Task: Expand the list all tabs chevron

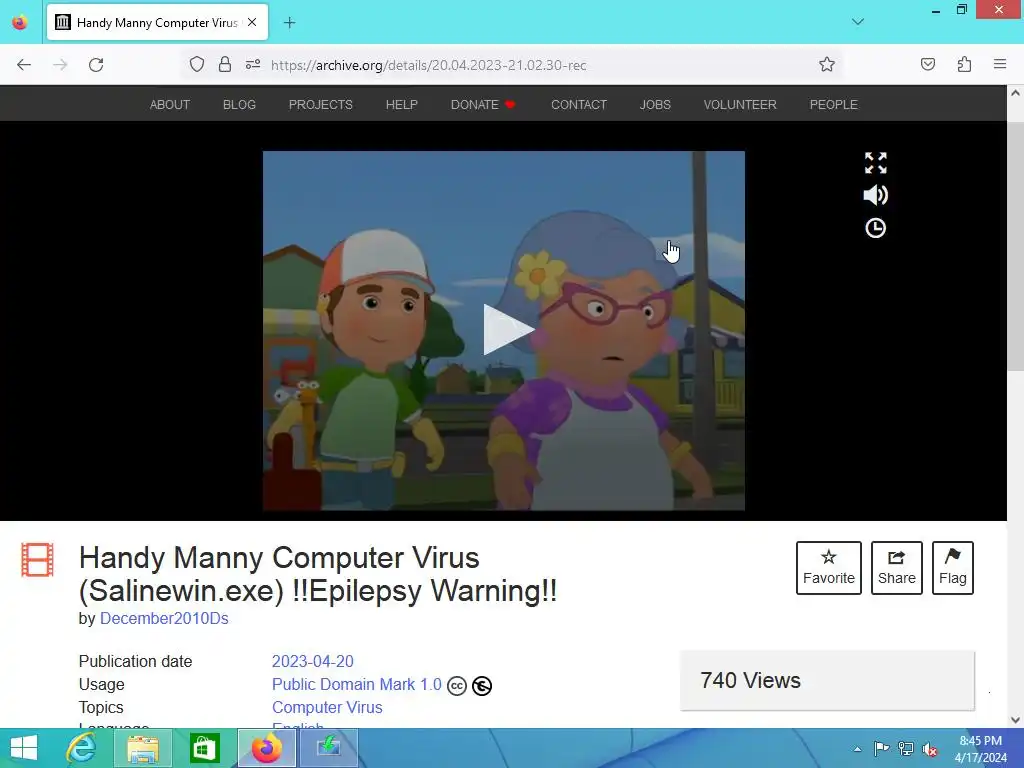Action: (858, 22)
